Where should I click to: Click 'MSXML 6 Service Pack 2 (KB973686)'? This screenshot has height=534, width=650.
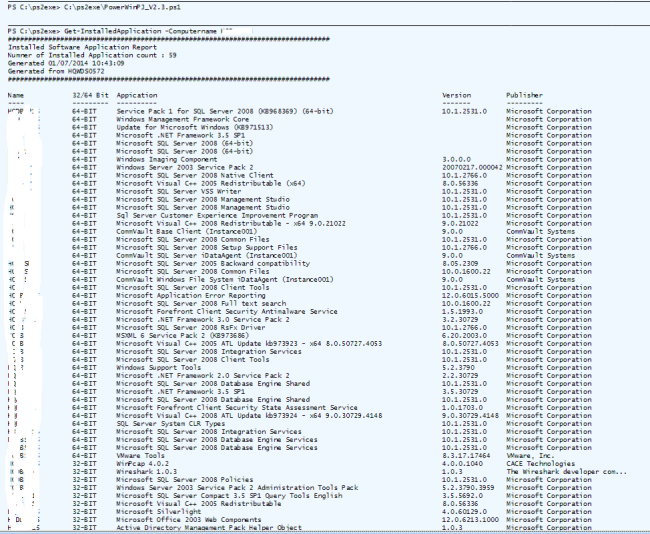coord(182,335)
